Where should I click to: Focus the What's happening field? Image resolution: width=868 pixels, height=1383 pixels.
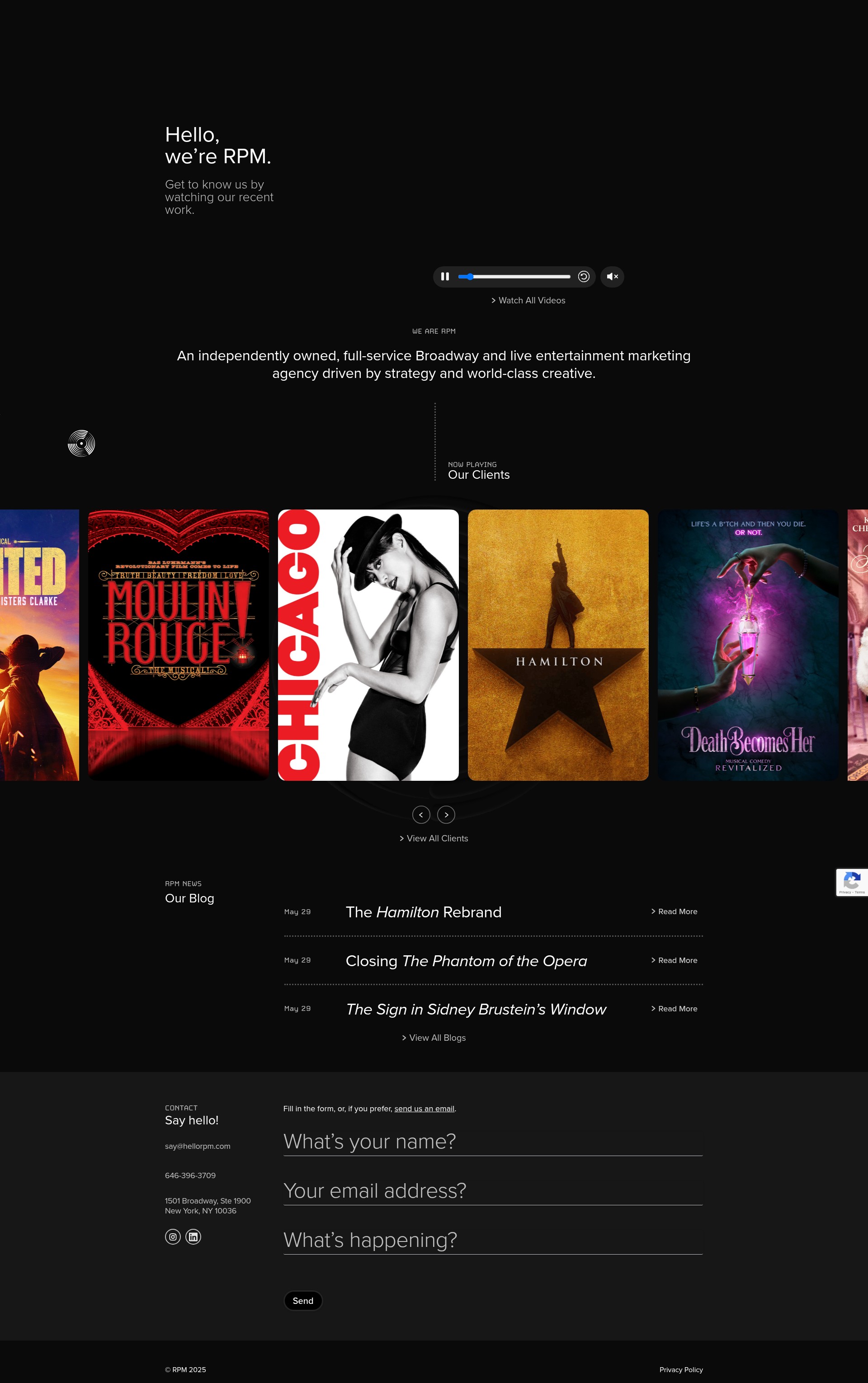click(x=493, y=1241)
